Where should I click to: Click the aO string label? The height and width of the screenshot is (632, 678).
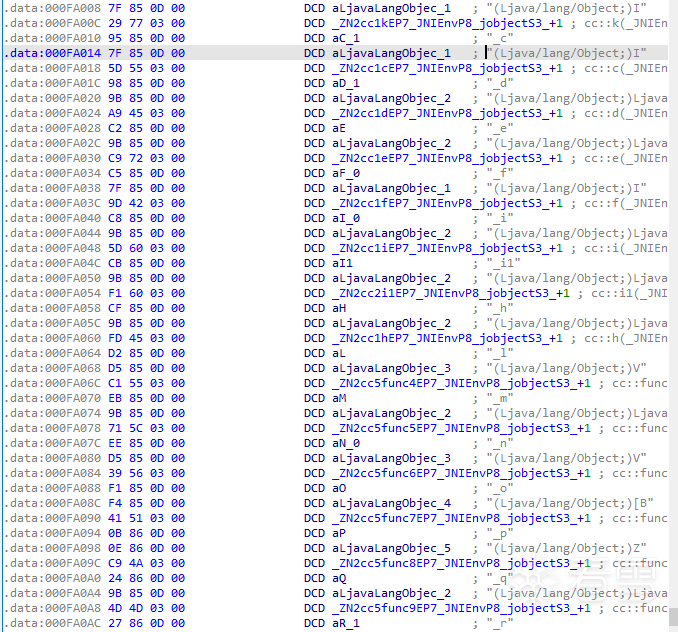pyautogui.click(x=339, y=488)
